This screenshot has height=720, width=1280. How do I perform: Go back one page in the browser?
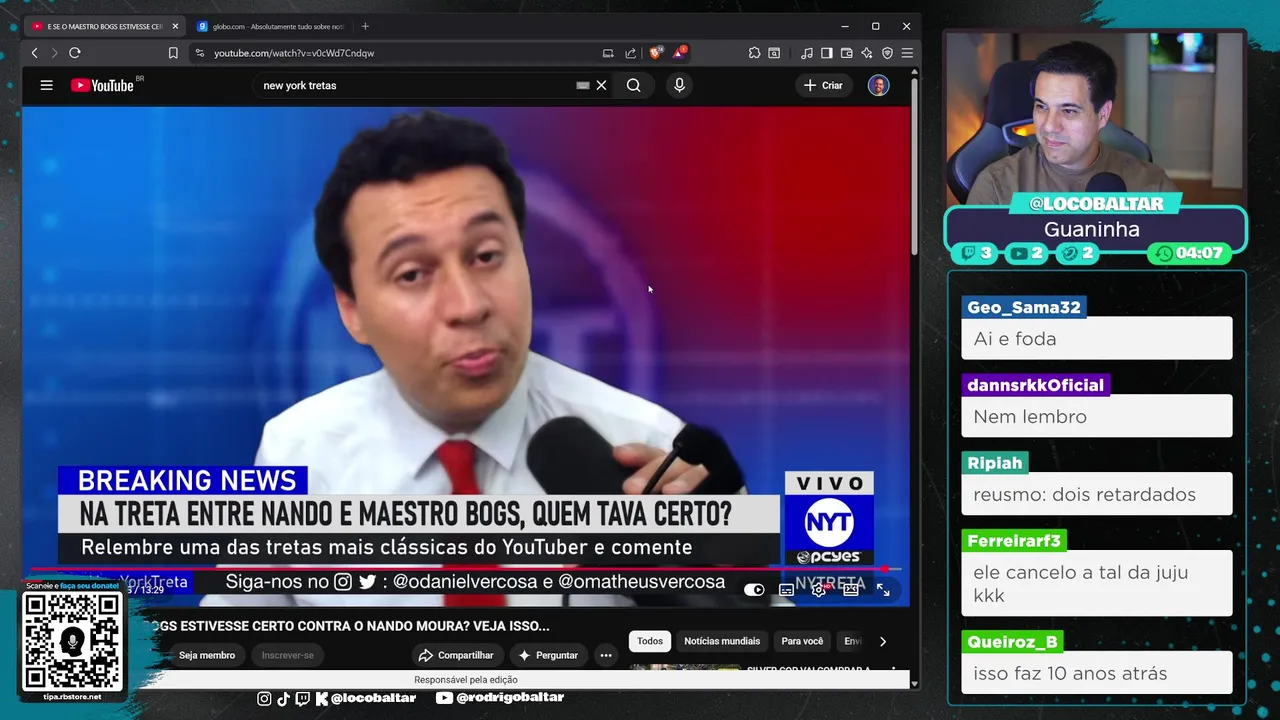34,53
